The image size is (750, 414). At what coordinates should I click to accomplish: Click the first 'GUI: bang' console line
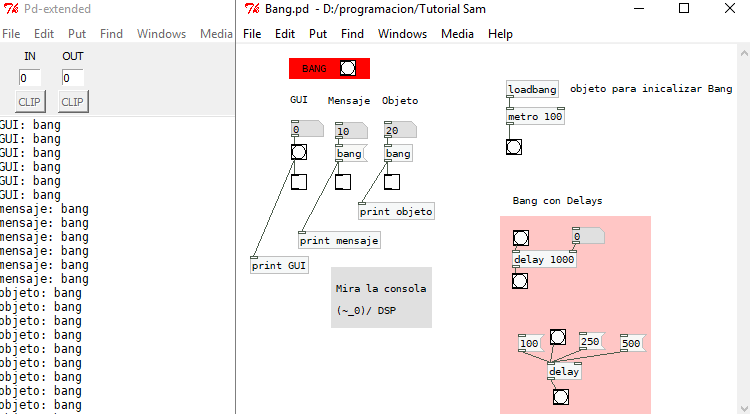tap(30, 125)
